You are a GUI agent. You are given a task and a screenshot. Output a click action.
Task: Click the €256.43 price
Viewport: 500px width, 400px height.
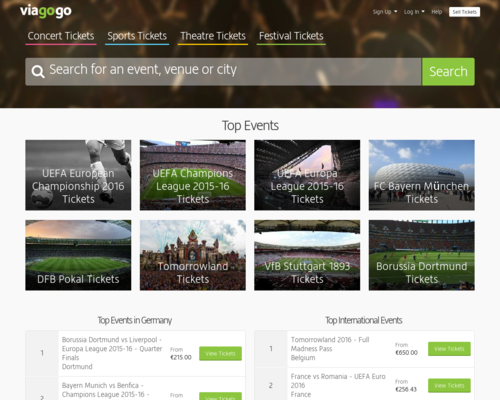[406, 389]
